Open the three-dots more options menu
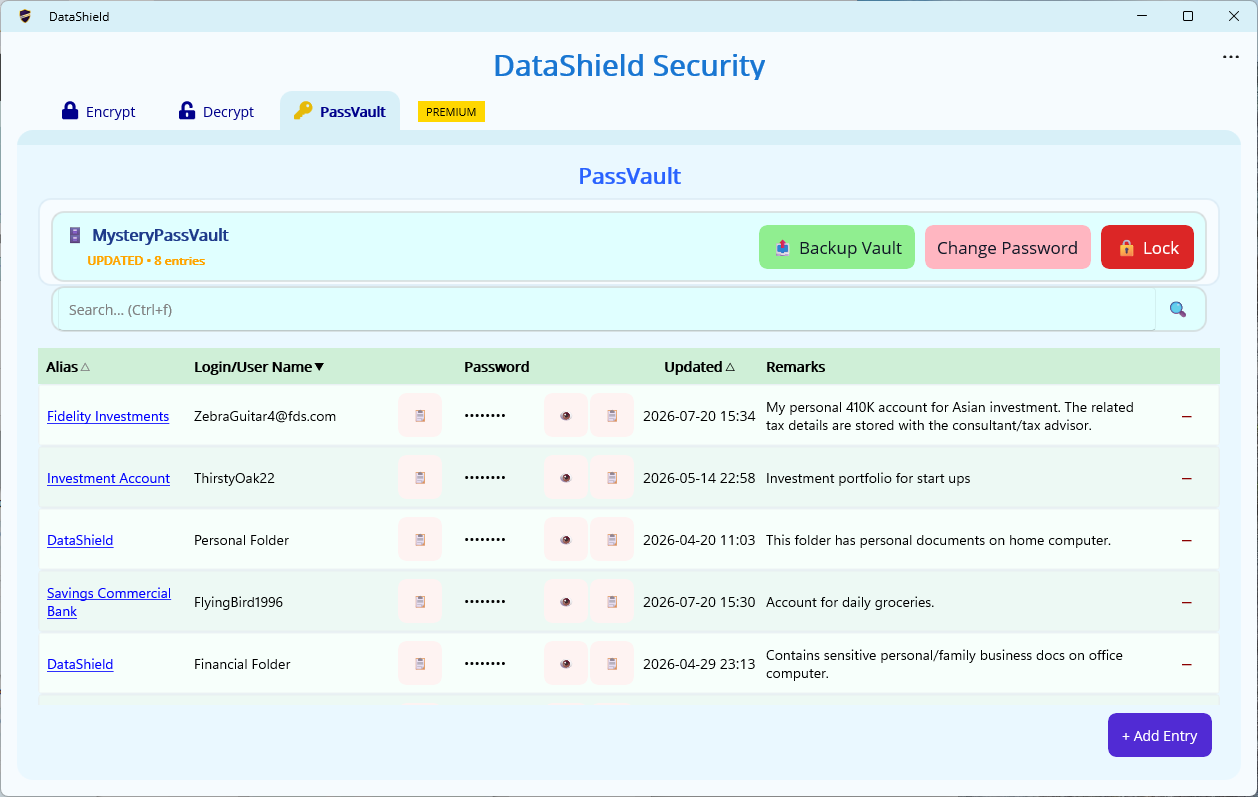The image size is (1258, 797). pos(1231,57)
